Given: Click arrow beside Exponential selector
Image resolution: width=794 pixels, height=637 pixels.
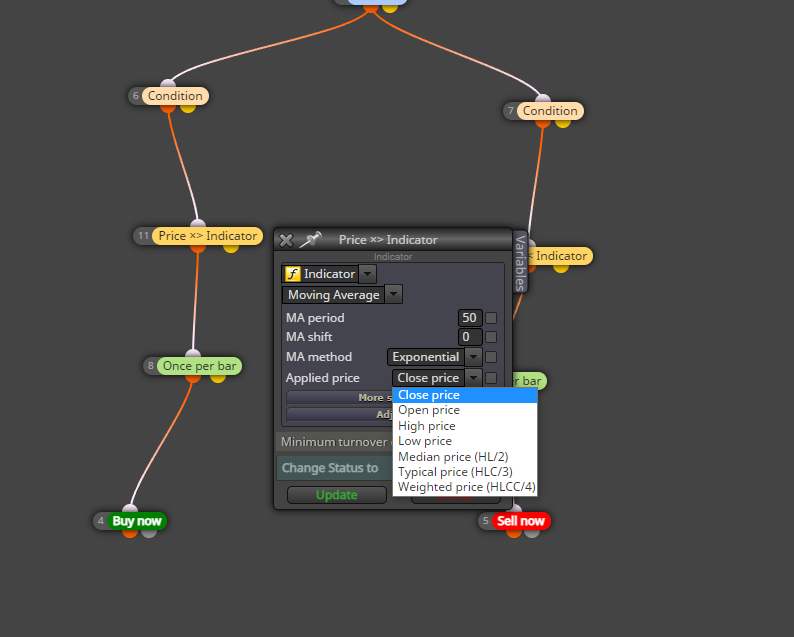Looking at the screenshot, I should (x=473, y=357).
